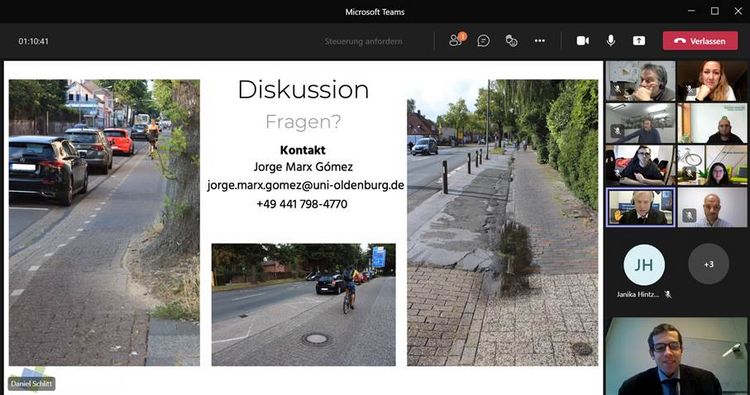Select the video tile of the man under ceiling lights
Screen dimensions: 750x395
pyautogui.click(x=641, y=123)
